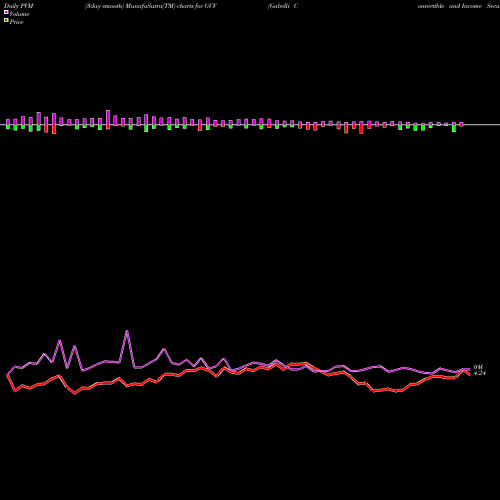Viewport: 500px width, 500px height.
Task: Click the MunafaSutra charts for GCV heading
Action: click(151, 6)
